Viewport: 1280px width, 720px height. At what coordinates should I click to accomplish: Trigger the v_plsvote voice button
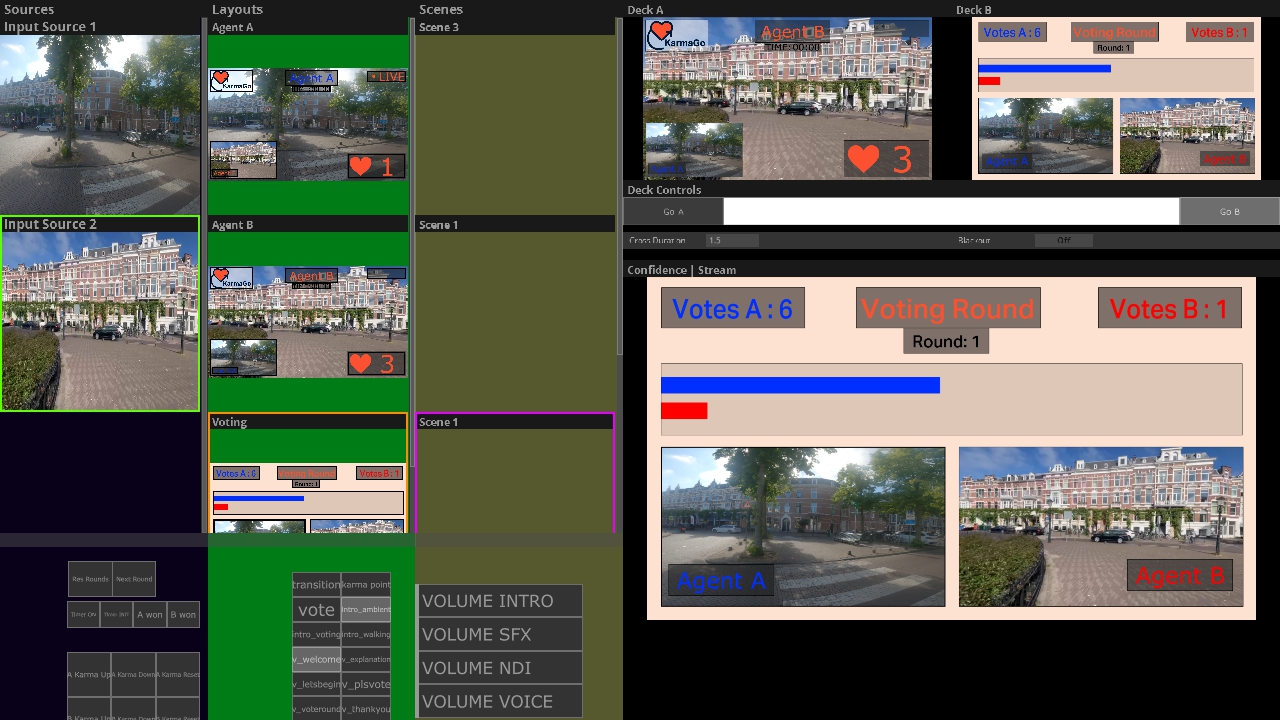pyautogui.click(x=366, y=684)
